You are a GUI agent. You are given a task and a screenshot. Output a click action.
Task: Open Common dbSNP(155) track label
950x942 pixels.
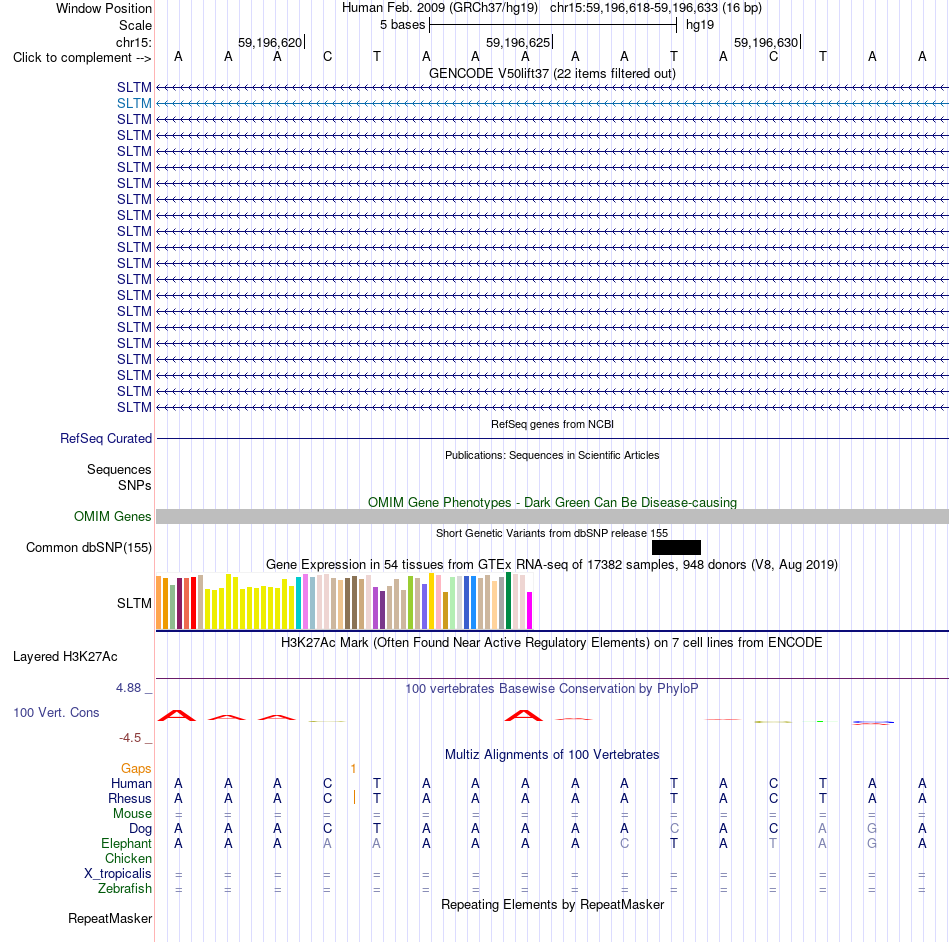(88, 548)
